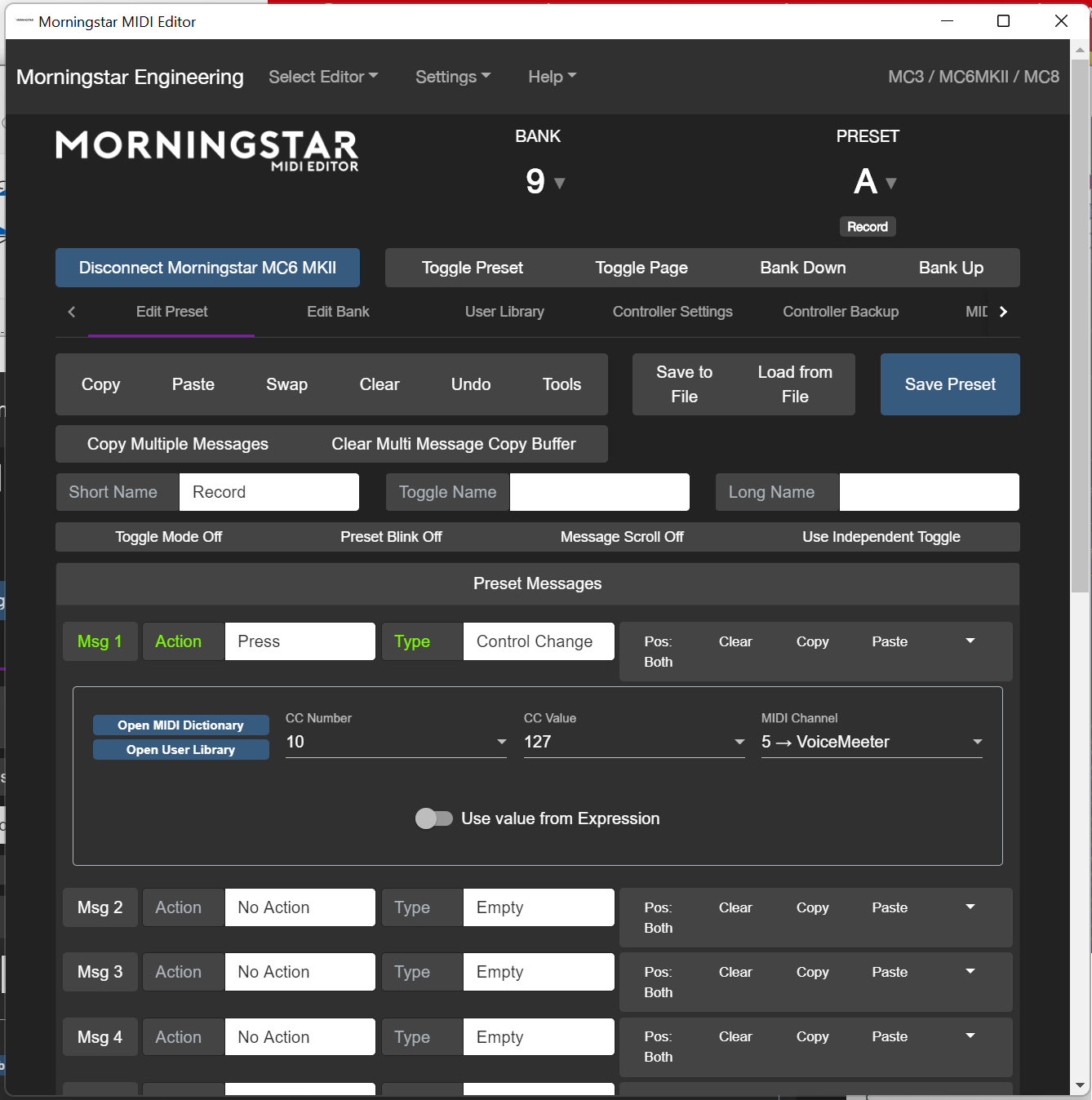Go Bank Down
Viewport: 1092px width, 1100px height.
pos(803,268)
